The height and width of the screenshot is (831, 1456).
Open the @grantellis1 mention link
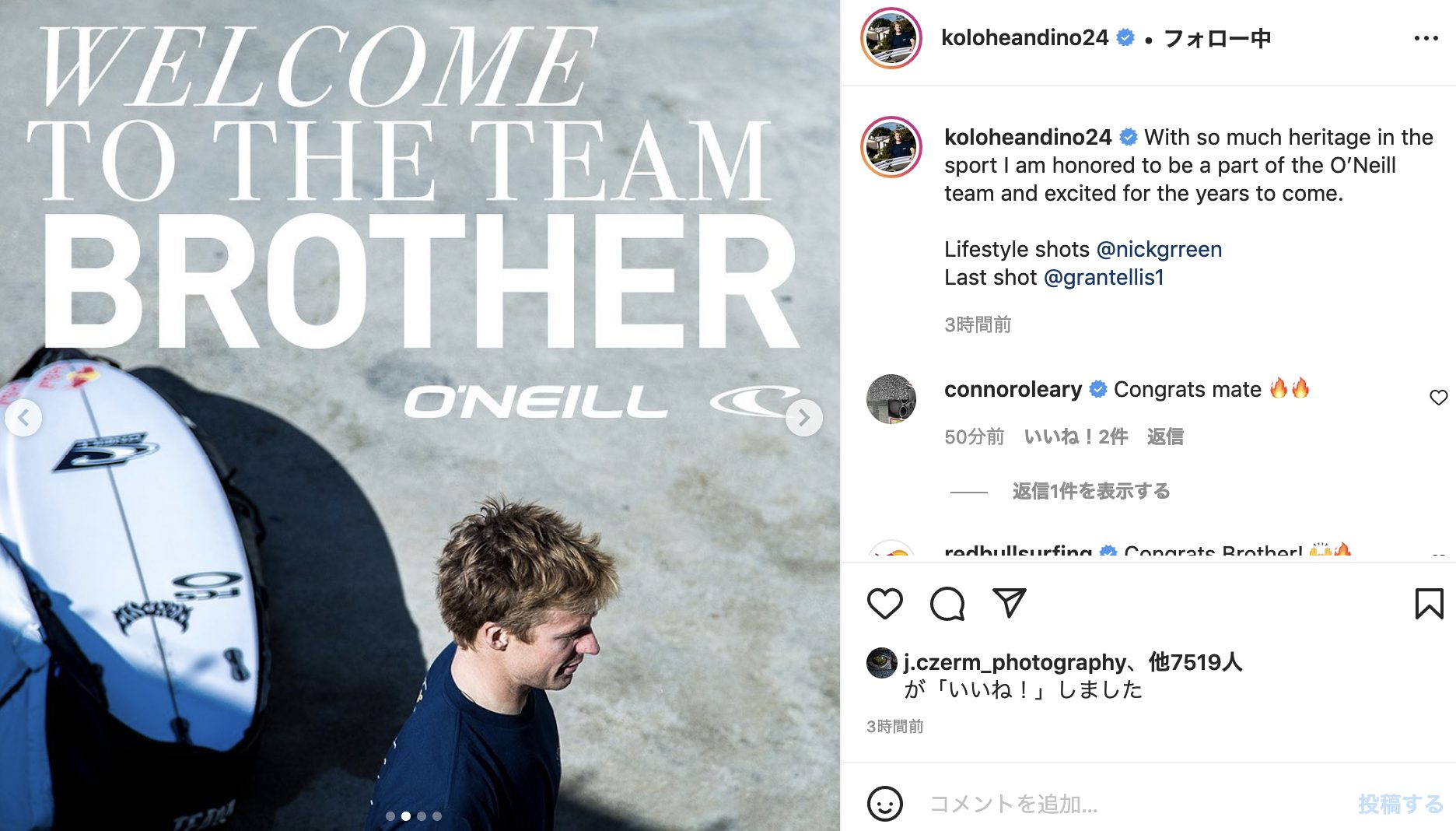[x=1104, y=277]
